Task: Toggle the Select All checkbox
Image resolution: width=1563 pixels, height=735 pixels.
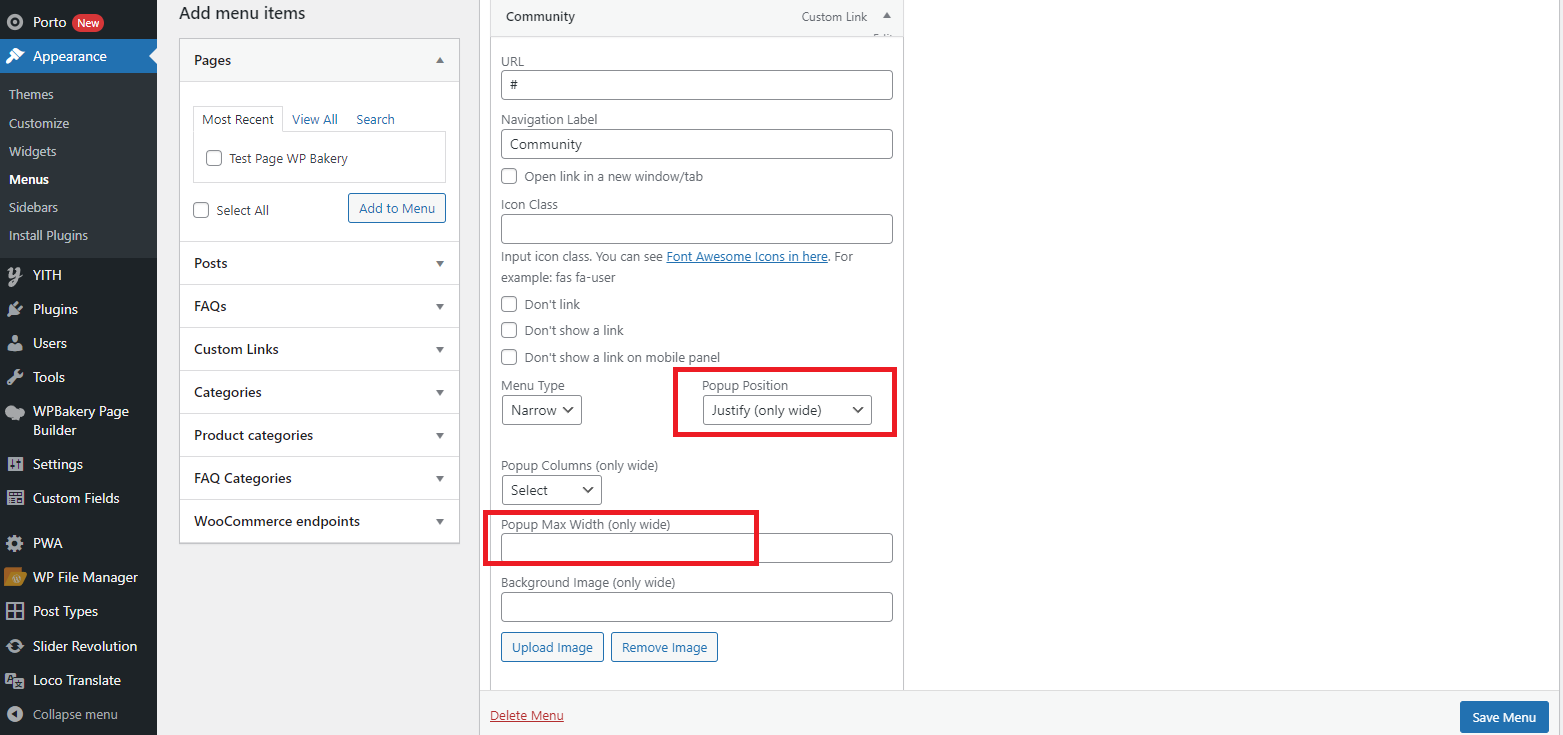Action: click(201, 210)
